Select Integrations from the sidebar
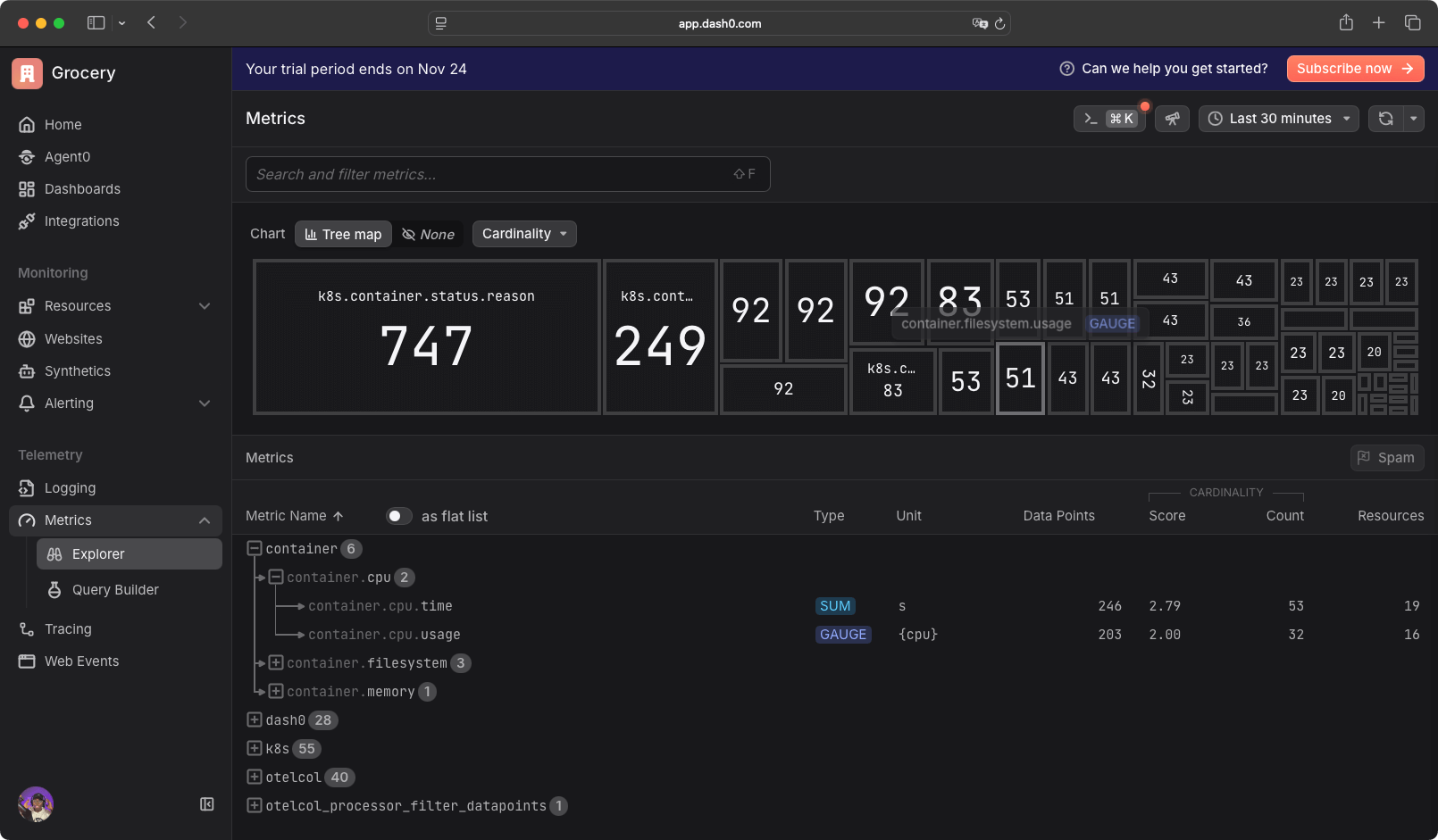 81,220
